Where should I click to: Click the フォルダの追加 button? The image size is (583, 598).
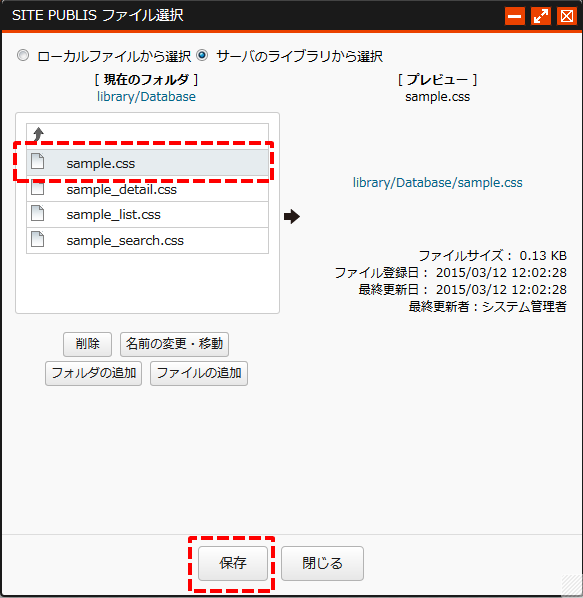click(x=93, y=373)
